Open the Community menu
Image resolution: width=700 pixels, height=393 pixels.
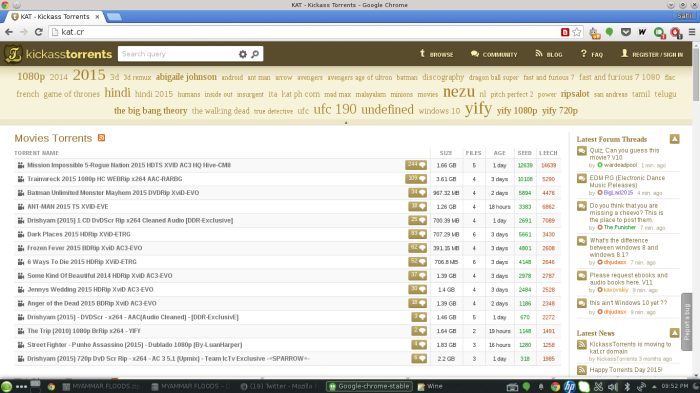(494, 54)
